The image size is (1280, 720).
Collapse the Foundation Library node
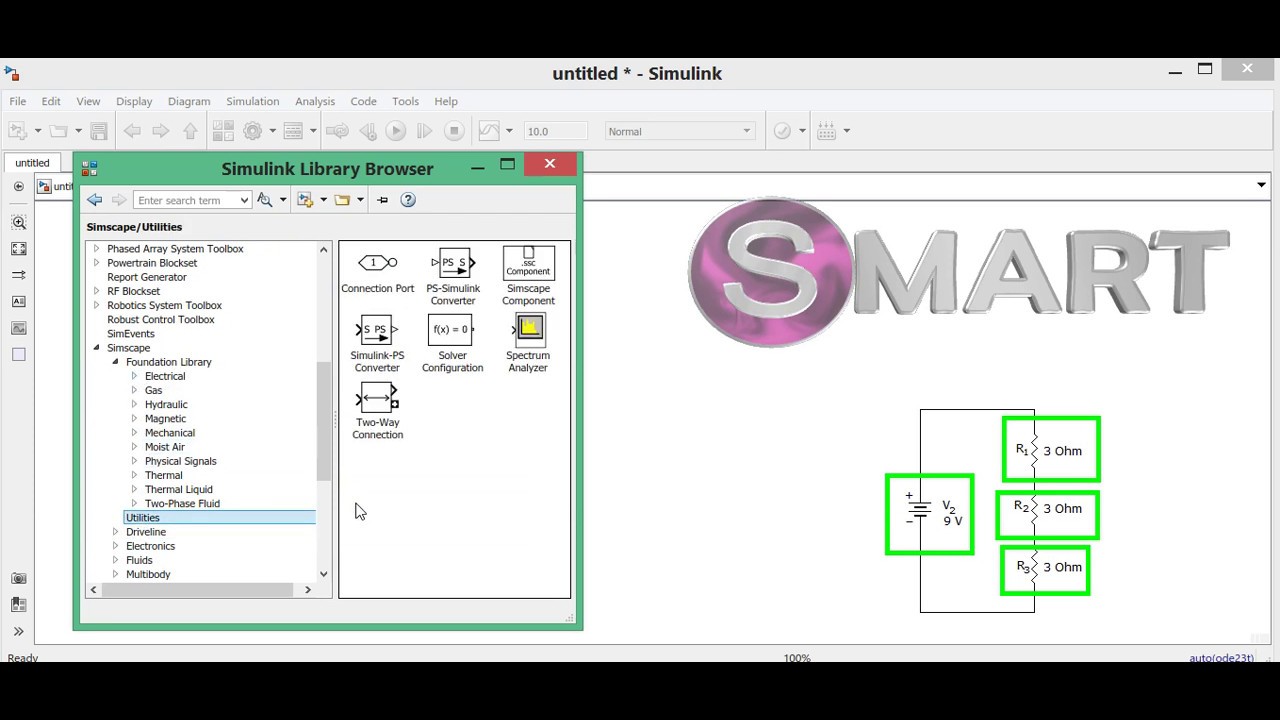click(116, 362)
